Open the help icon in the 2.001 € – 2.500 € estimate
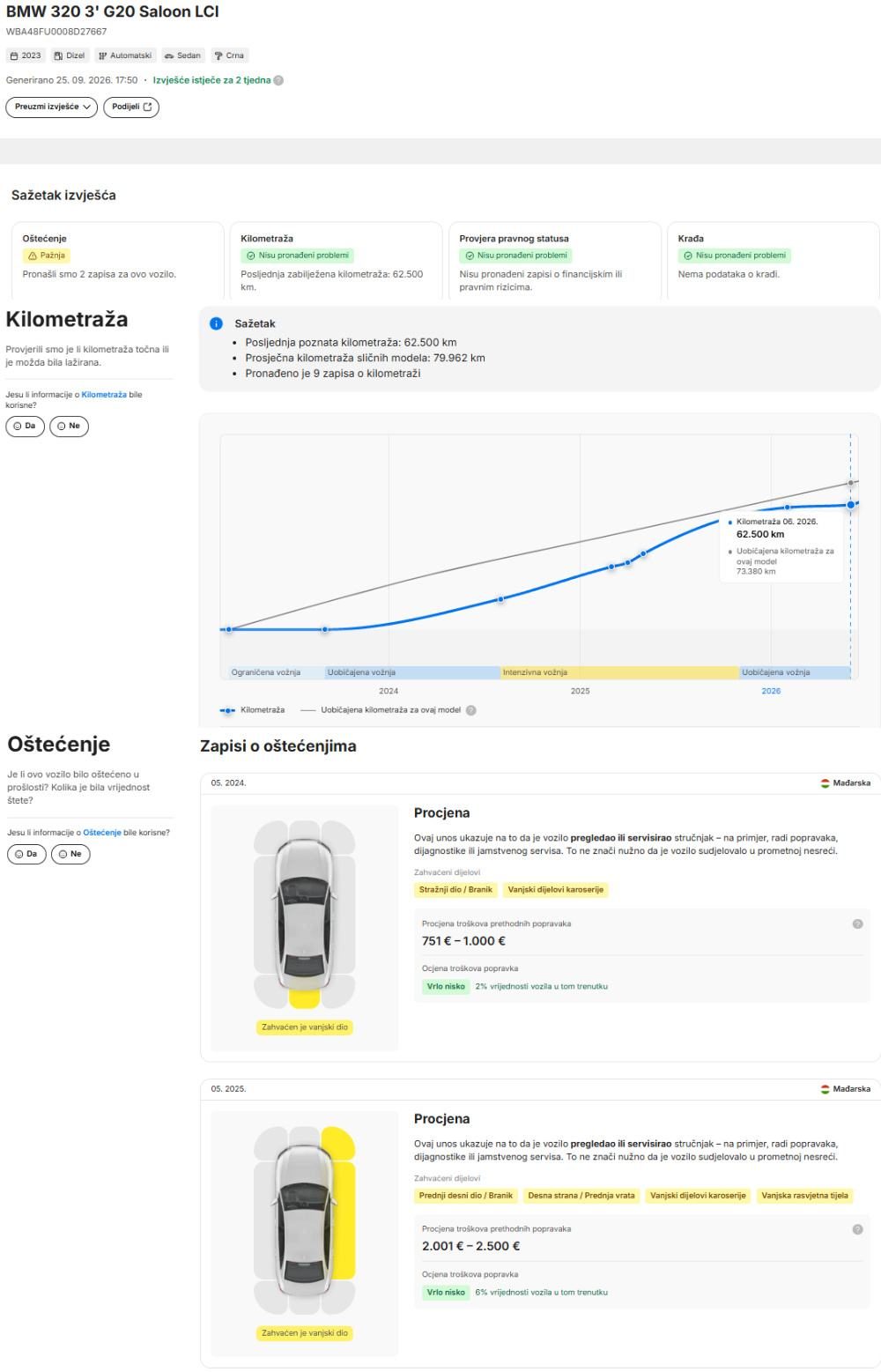 coord(857,1229)
